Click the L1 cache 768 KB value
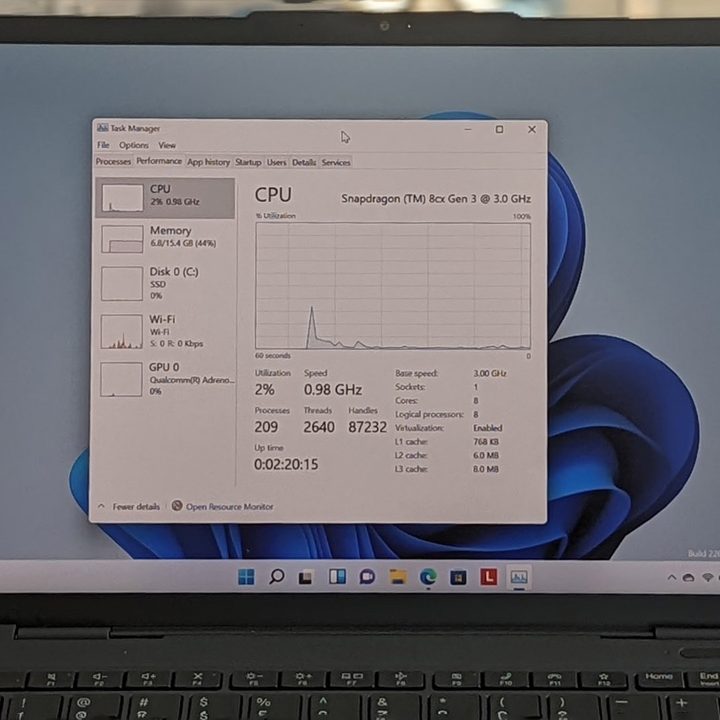 coord(486,442)
